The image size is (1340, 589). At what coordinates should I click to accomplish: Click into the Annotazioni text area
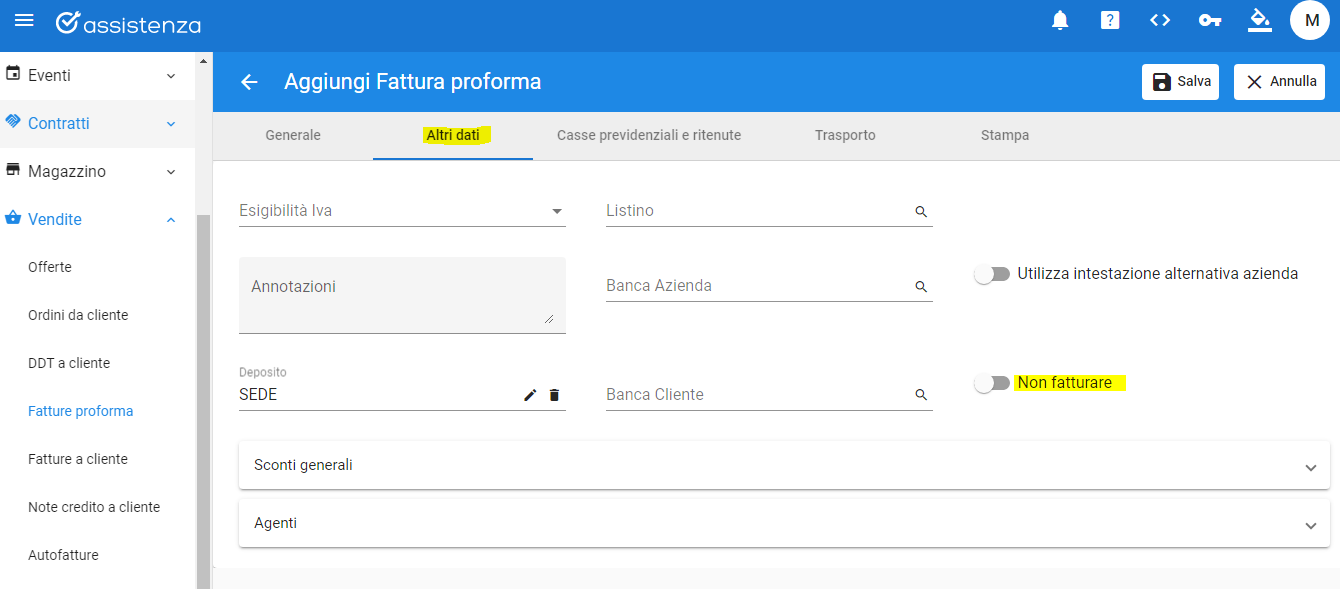[x=402, y=295]
